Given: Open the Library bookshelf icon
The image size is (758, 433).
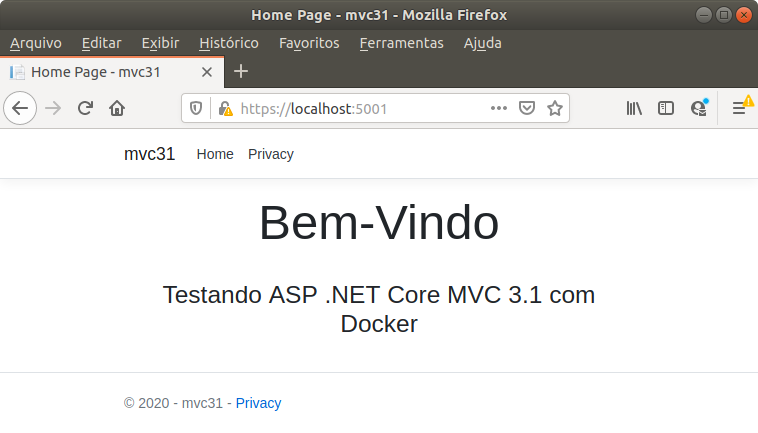Looking at the screenshot, I should [634, 108].
